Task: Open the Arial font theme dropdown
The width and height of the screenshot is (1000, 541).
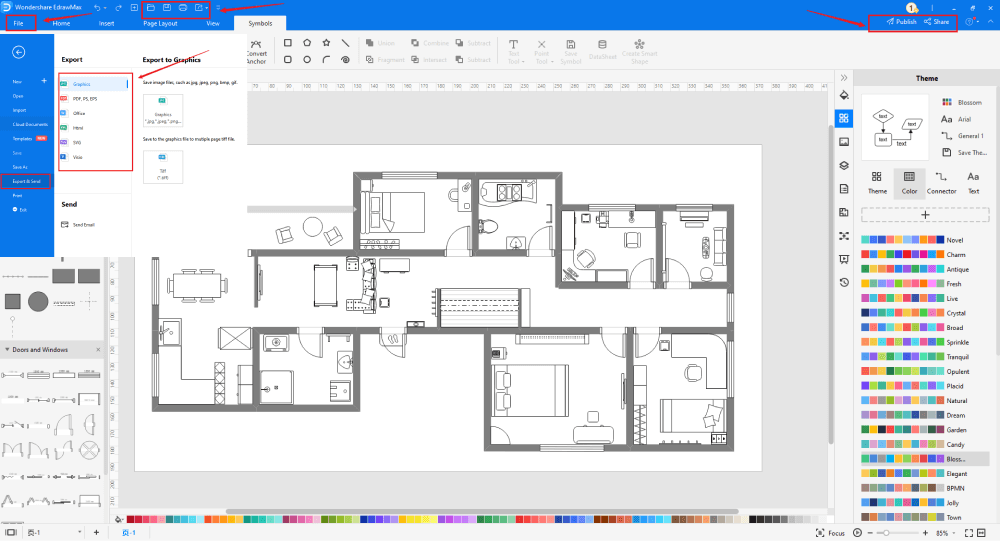Action: tap(957, 119)
